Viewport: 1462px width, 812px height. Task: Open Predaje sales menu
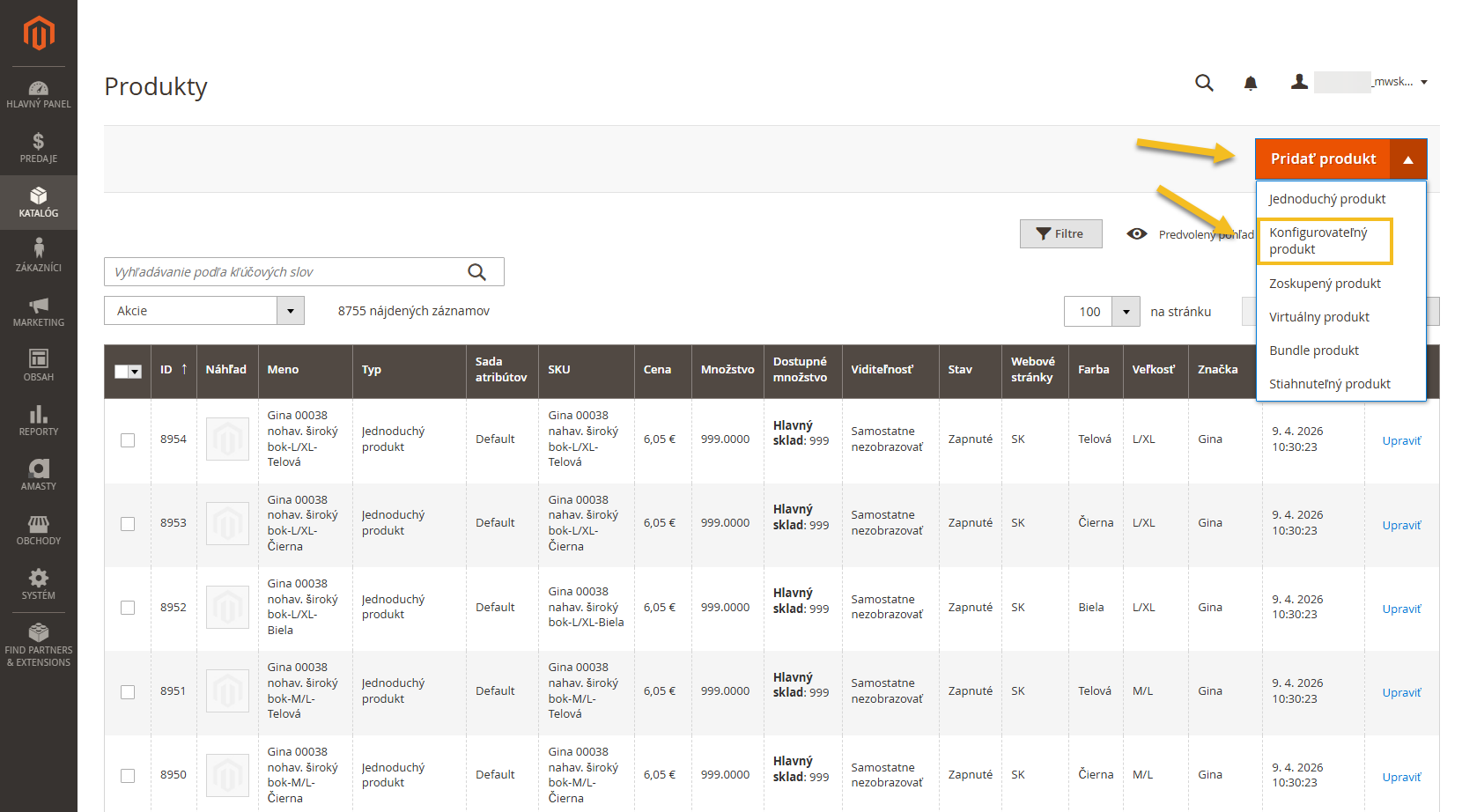(x=39, y=148)
